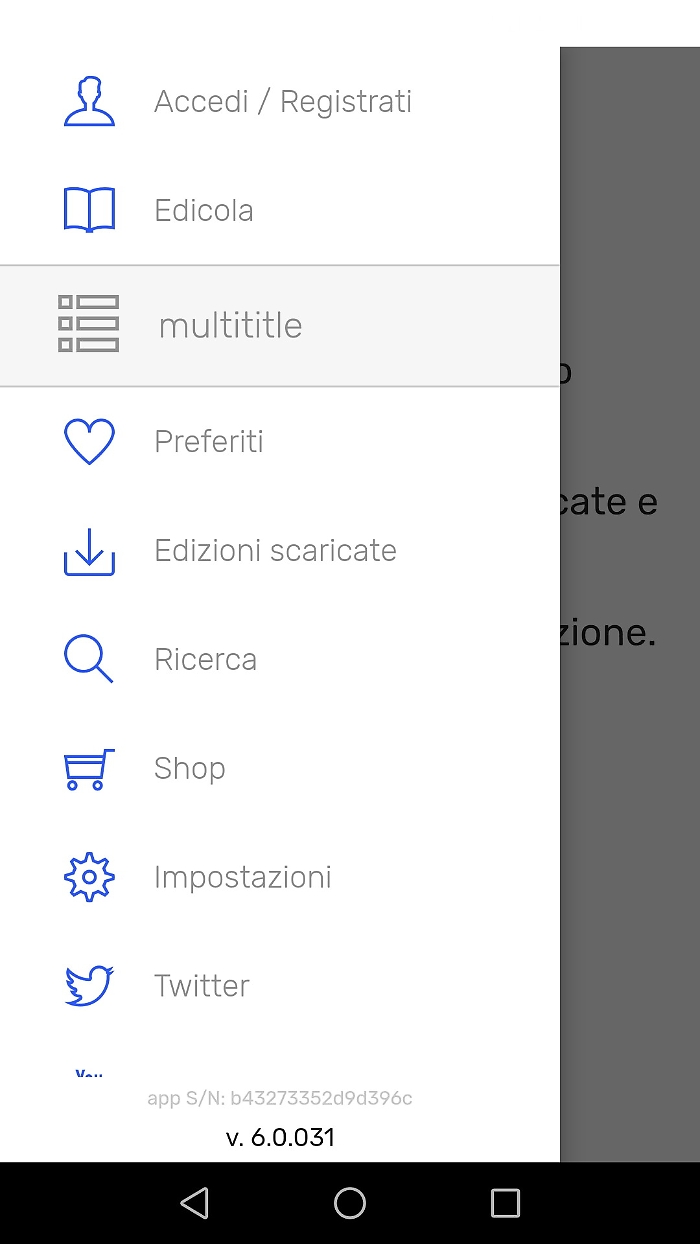Tap the app S/N serial text
Viewport: 700px width, 1244px height.
[280, 1098]
